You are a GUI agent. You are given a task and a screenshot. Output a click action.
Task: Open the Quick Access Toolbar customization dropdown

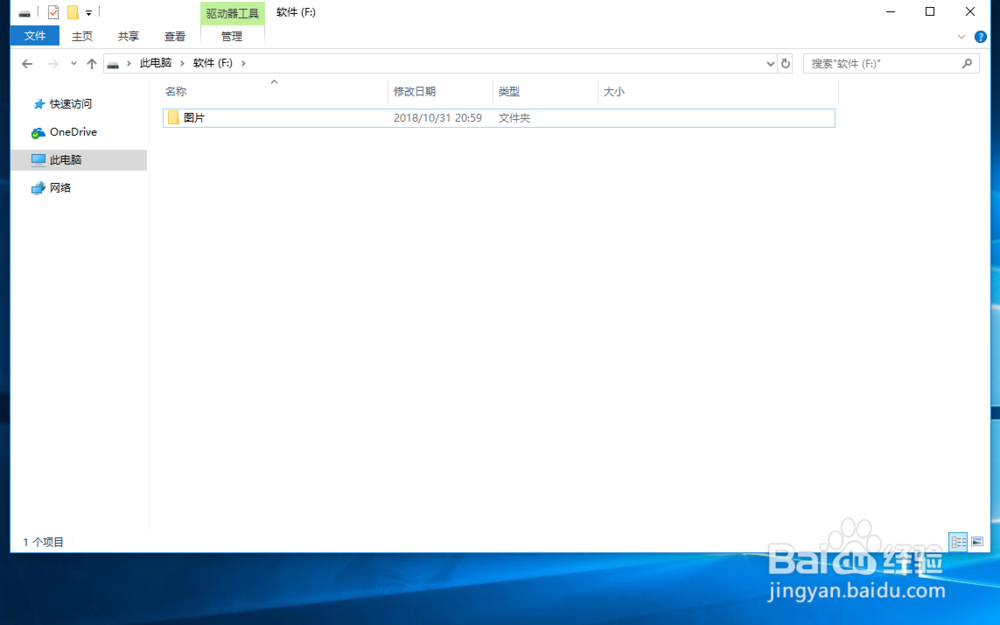pos(88,11)
